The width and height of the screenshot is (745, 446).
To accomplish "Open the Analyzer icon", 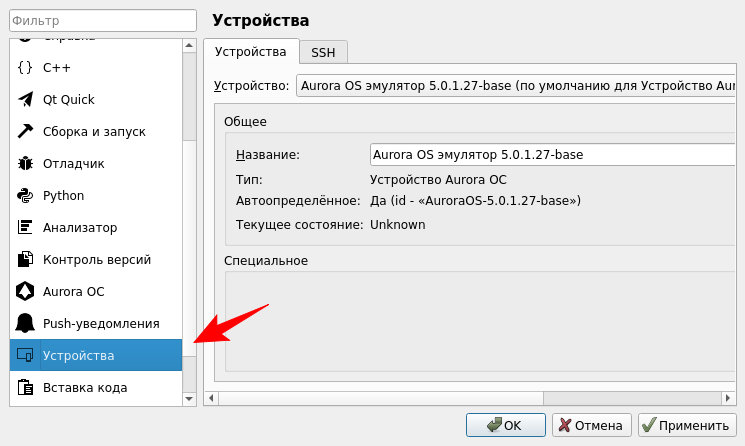I will pos(25,228).
